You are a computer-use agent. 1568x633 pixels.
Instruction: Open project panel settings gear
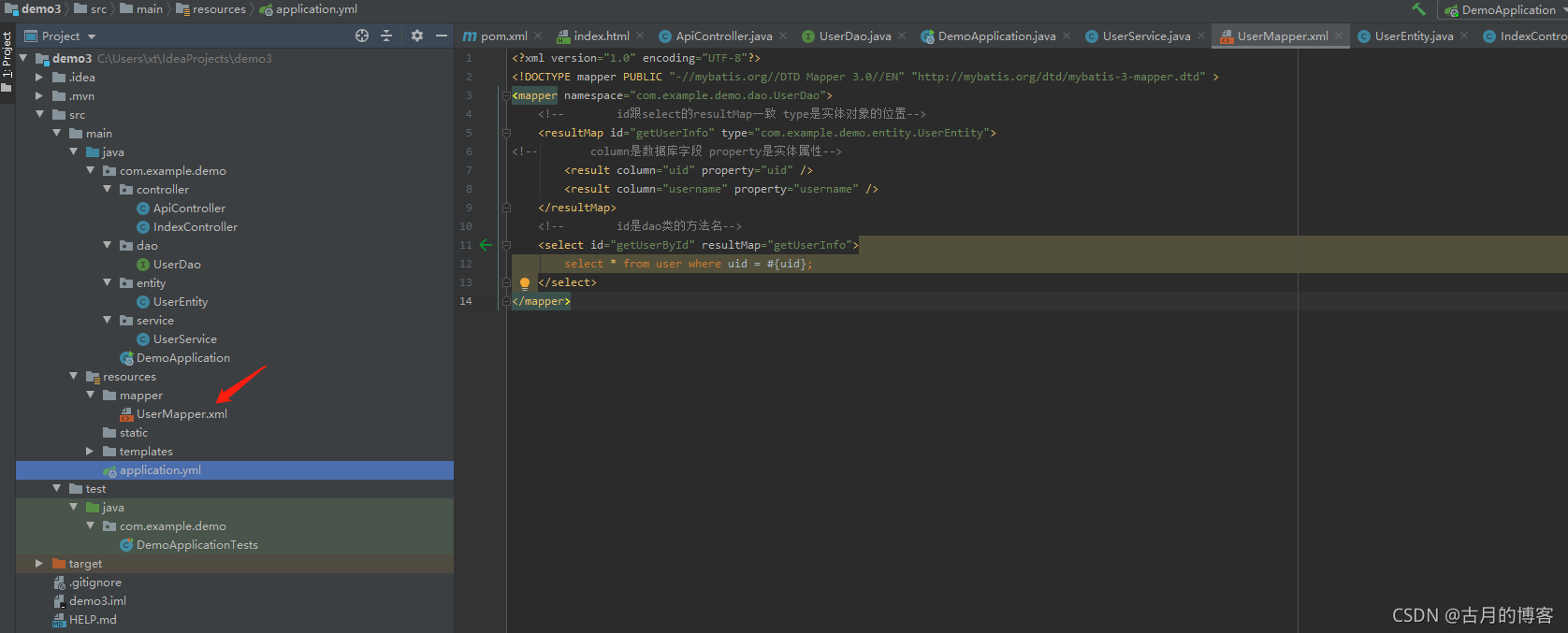417,36
